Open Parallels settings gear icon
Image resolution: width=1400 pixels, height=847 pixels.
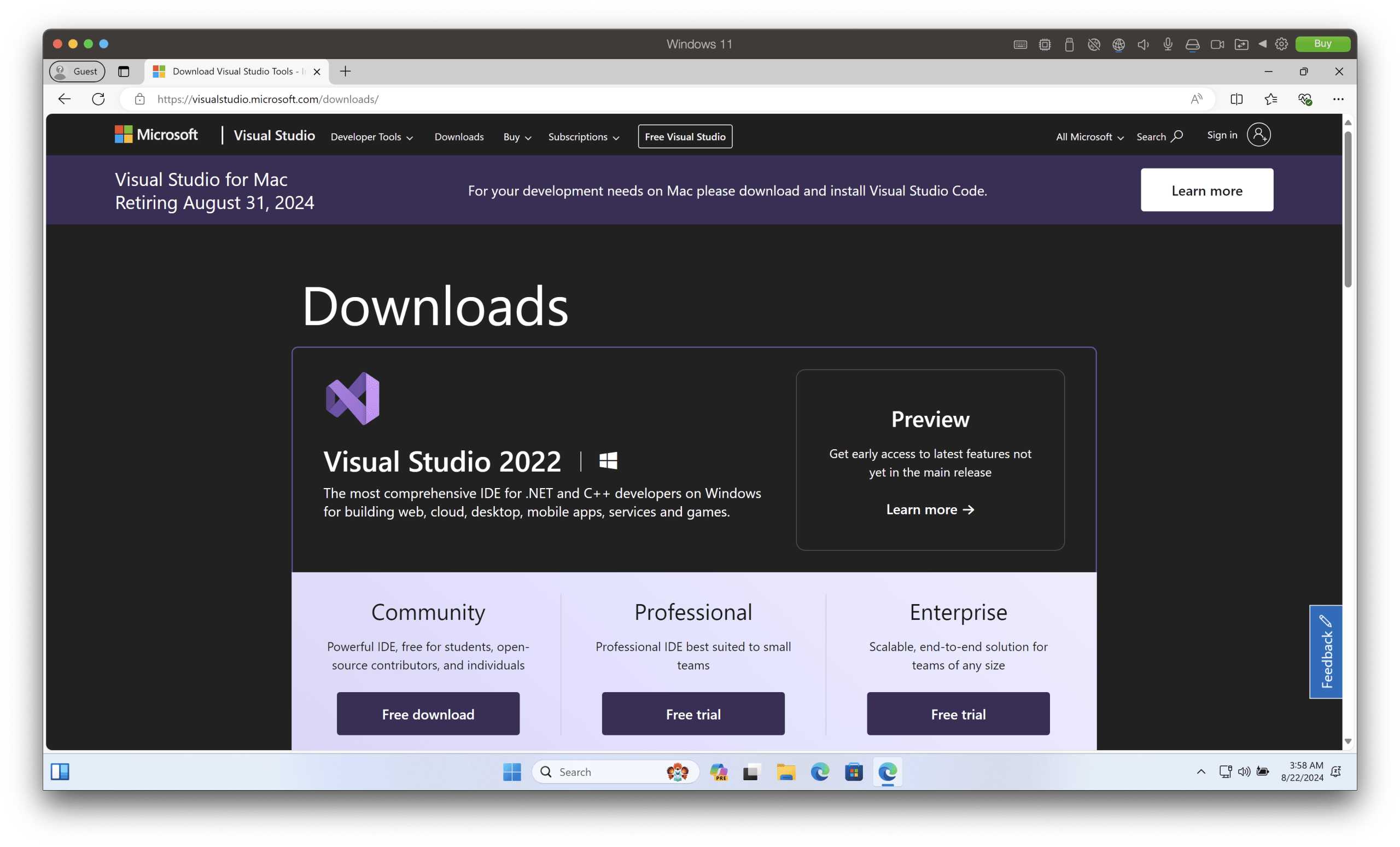[x=1281, y=44]
